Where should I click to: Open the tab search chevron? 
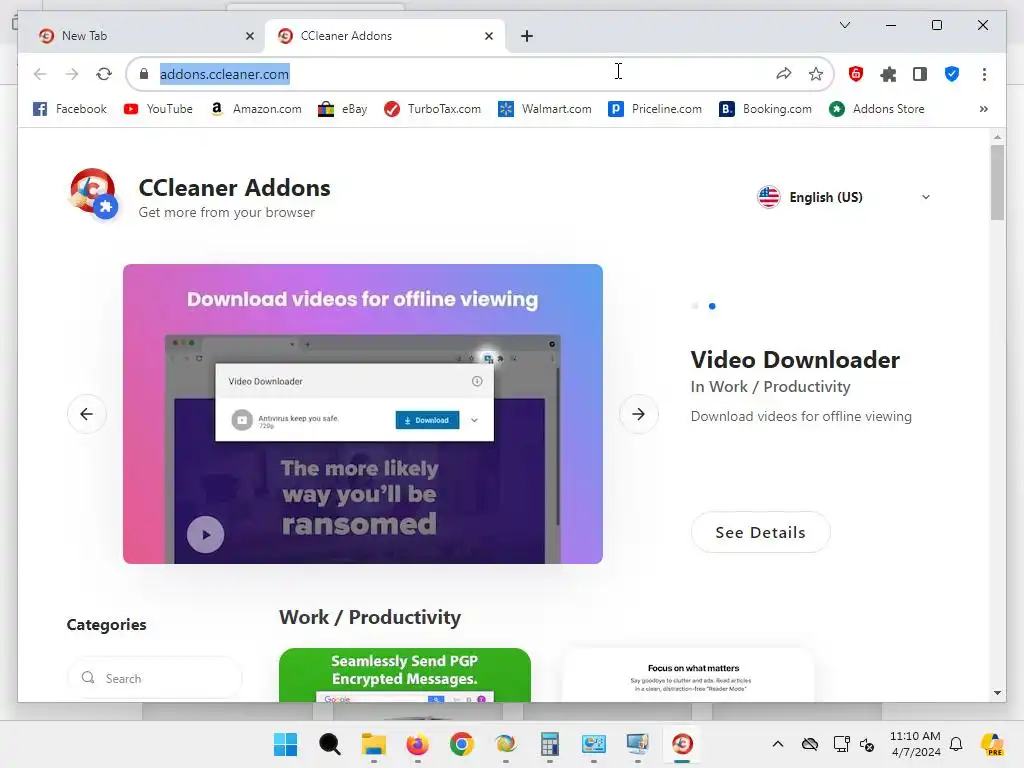coord(844,25)
